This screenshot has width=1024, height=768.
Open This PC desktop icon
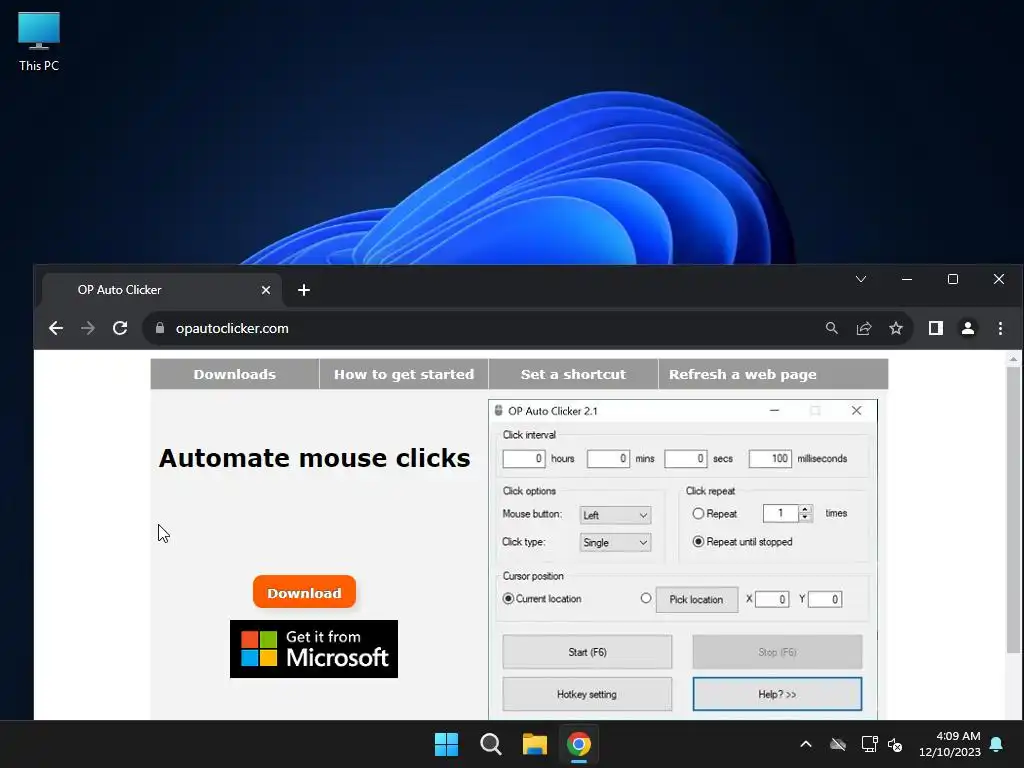pos(39,42)
